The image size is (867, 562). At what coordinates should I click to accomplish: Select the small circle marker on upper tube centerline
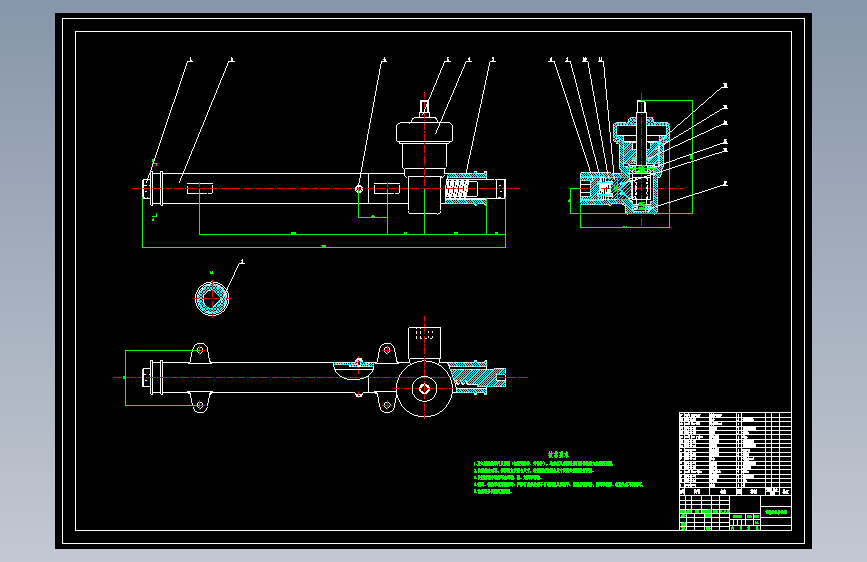[359, 189]
